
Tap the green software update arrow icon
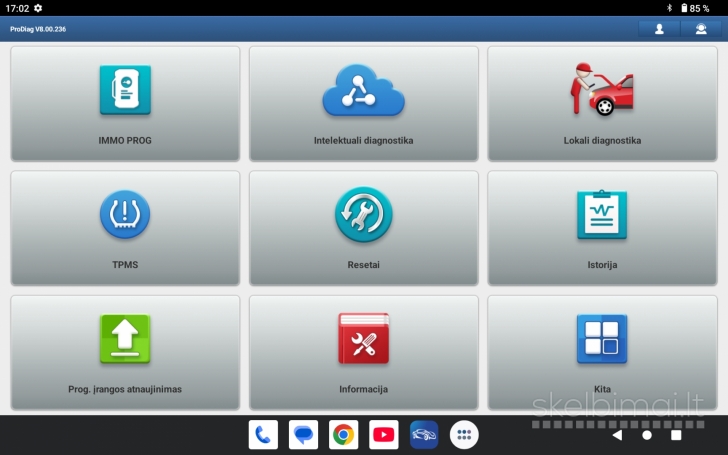[125, 339]
